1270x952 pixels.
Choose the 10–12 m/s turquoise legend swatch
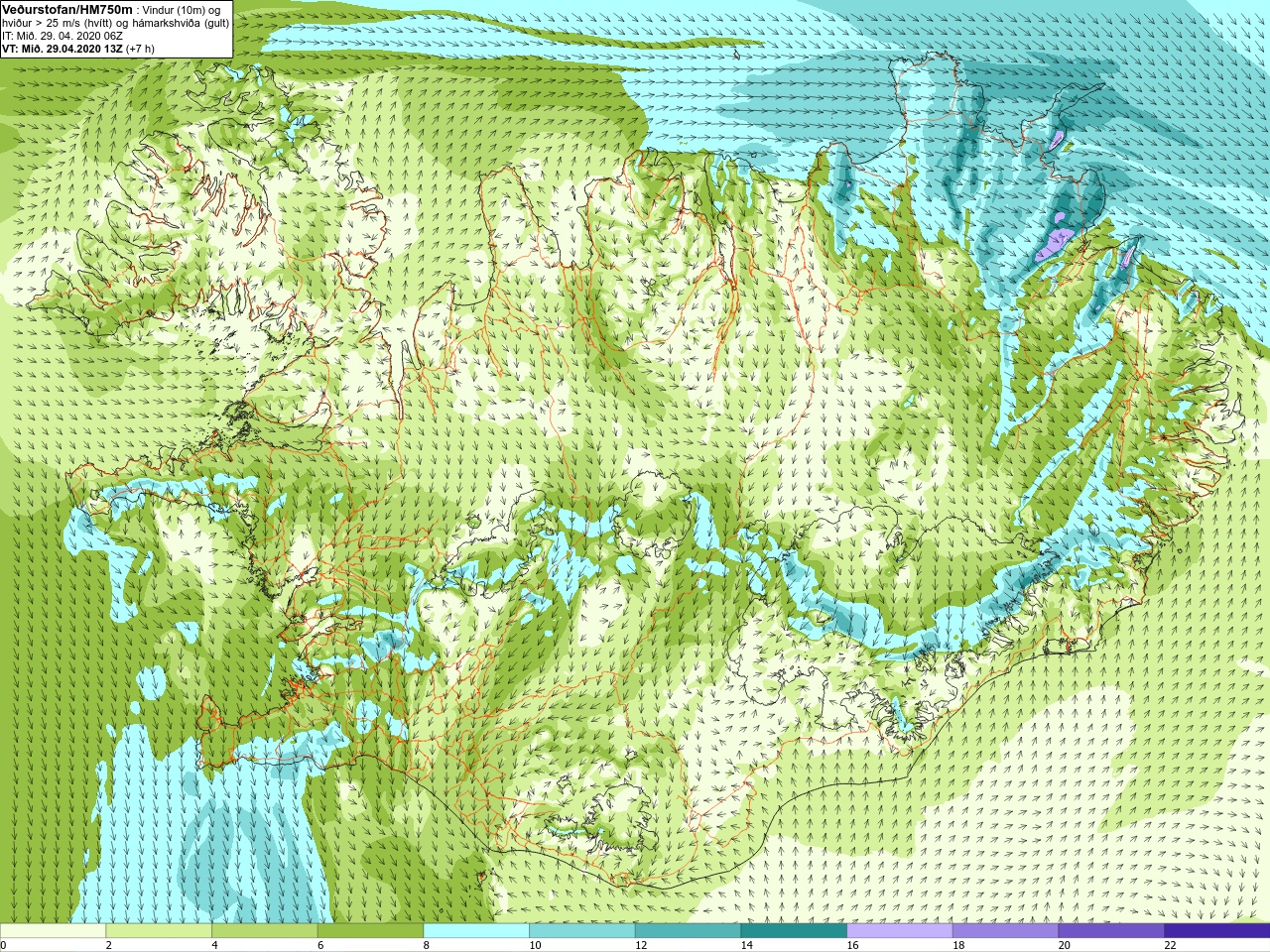pyautogui.click(x=582, y=931)
